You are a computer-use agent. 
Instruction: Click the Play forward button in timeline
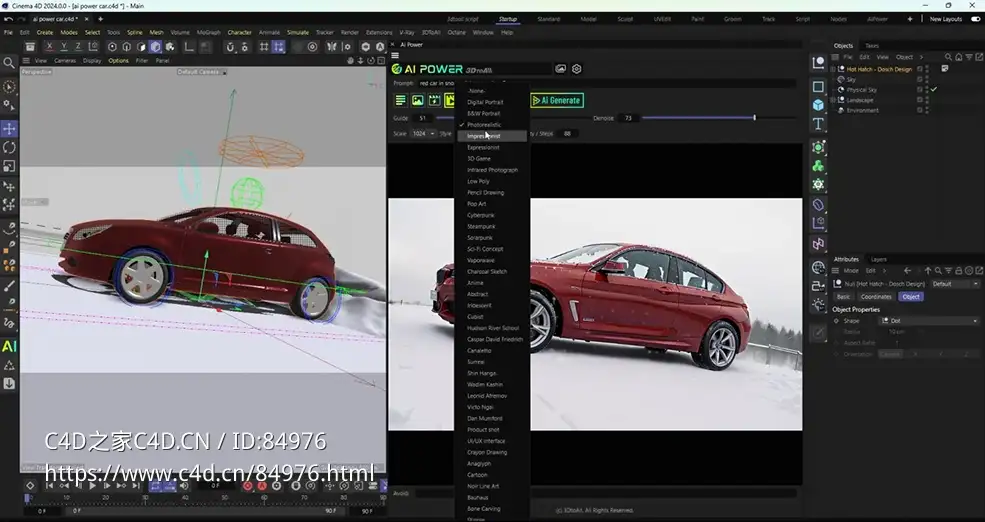(x=93, y=486)
